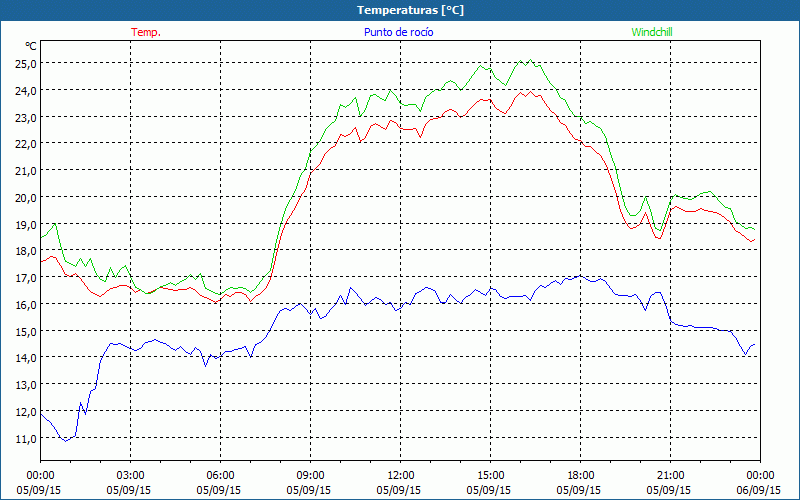Image resolution: width=800 pixels, height=500 pixels.
Task: Click the 15,0 y-axis value
Action: (26, 332)
